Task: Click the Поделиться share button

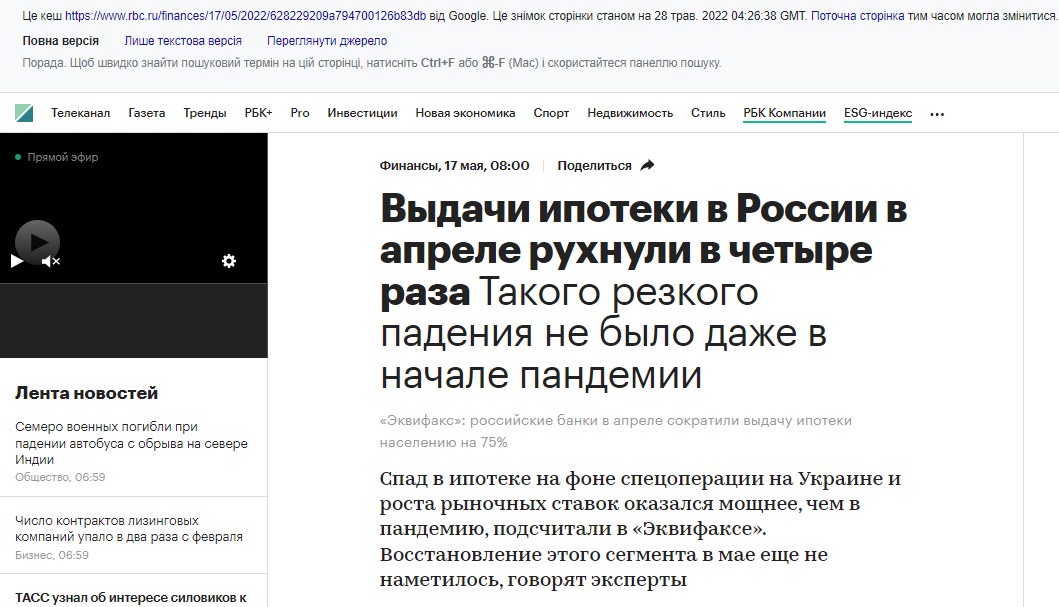Action: 594,166
